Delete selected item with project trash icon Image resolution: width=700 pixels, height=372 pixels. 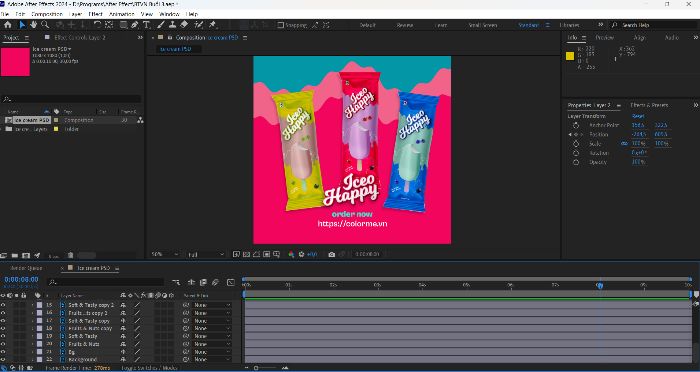click(x=71, y=255)
